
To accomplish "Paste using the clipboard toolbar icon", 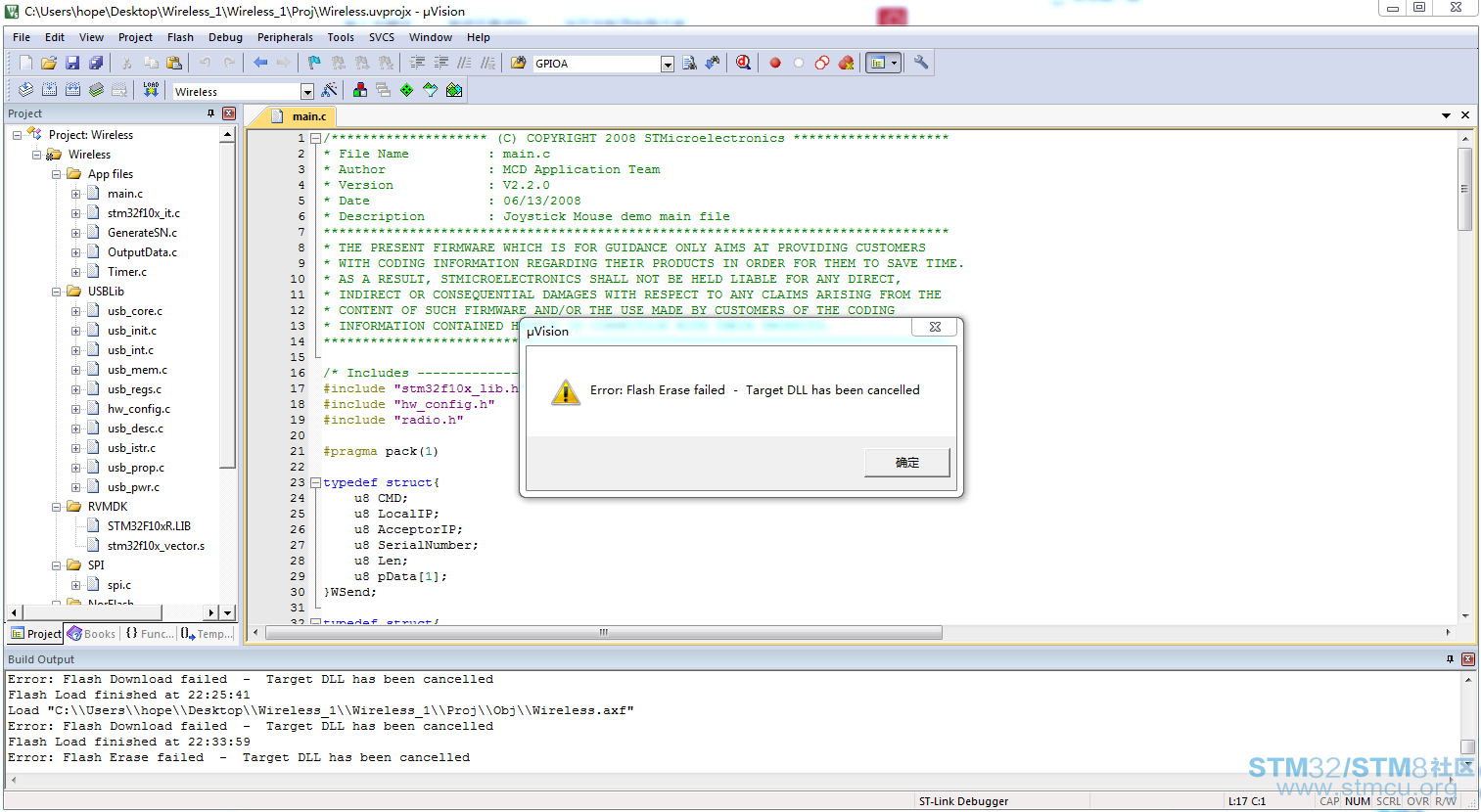I will 174,63.
